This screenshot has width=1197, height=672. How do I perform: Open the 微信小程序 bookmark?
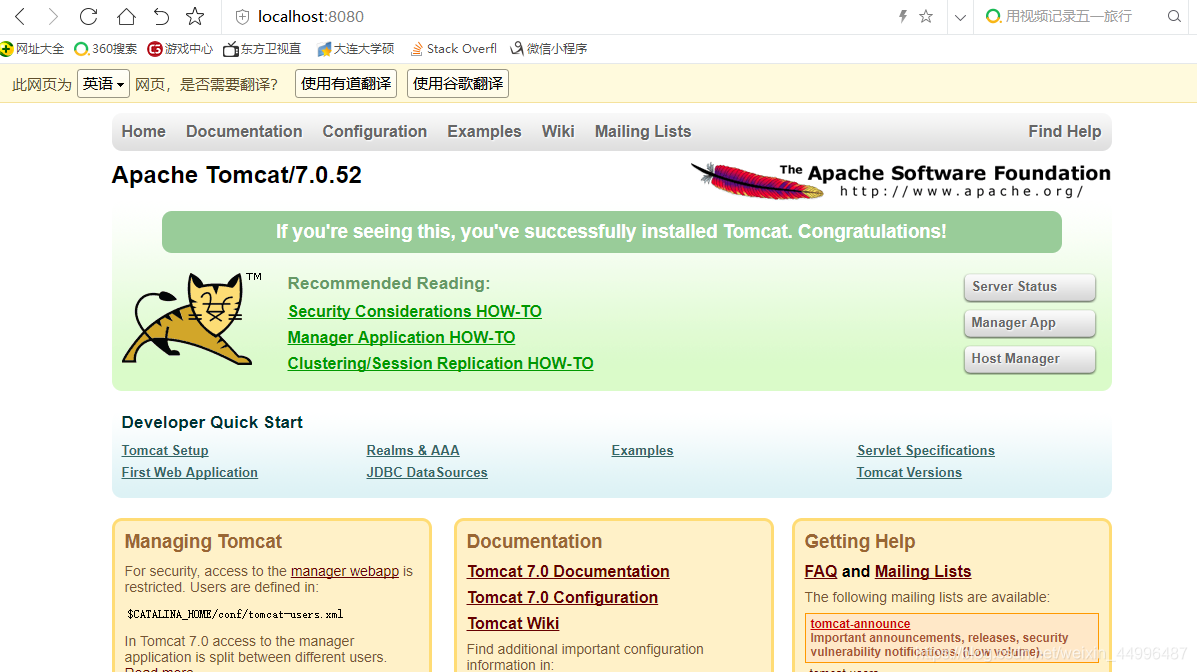click(548, 49)
